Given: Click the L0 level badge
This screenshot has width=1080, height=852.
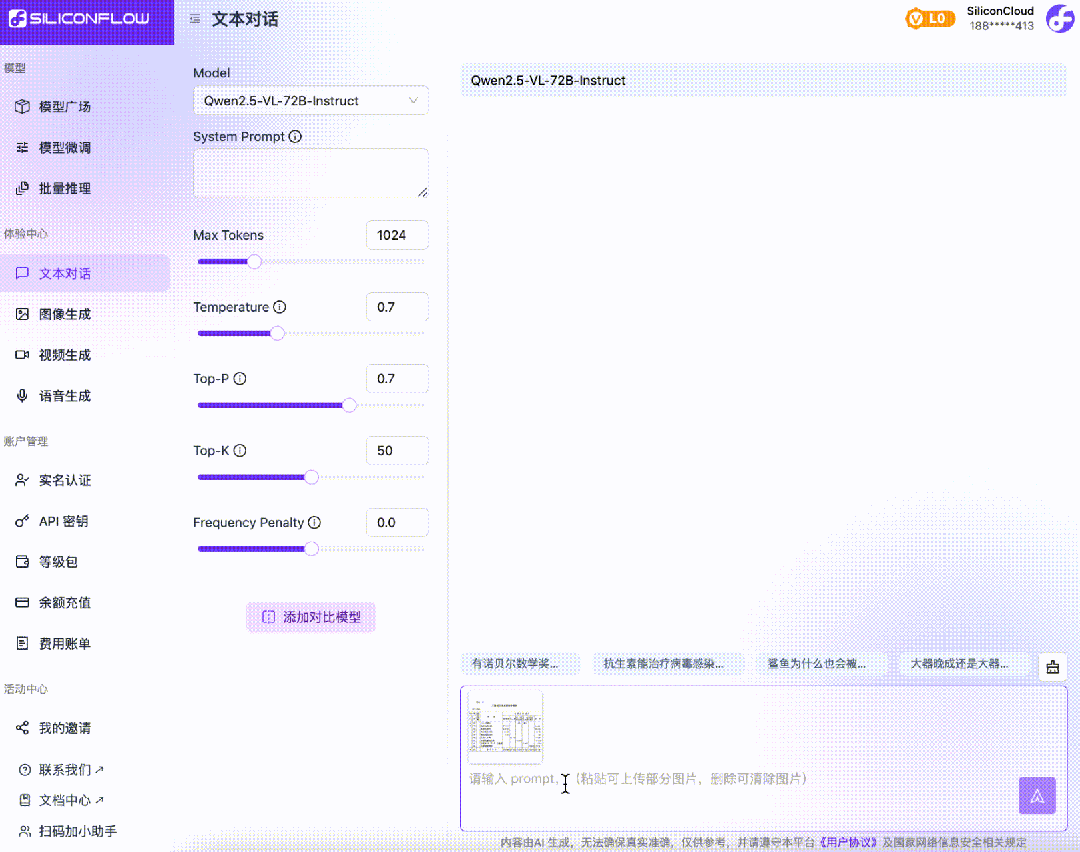Looking at the screenshot, I should 930,19.
